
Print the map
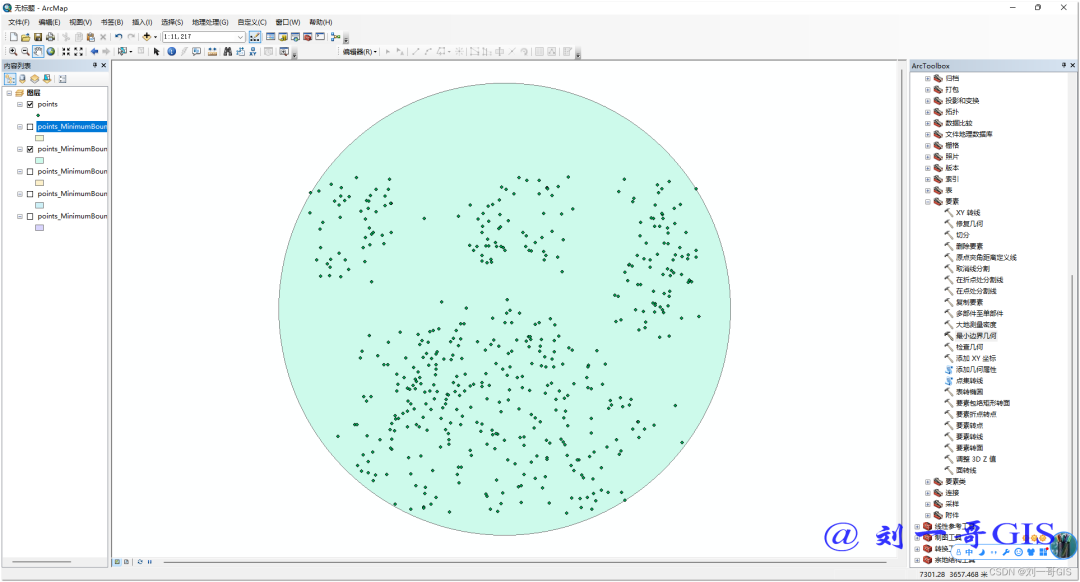coord(50,37)
